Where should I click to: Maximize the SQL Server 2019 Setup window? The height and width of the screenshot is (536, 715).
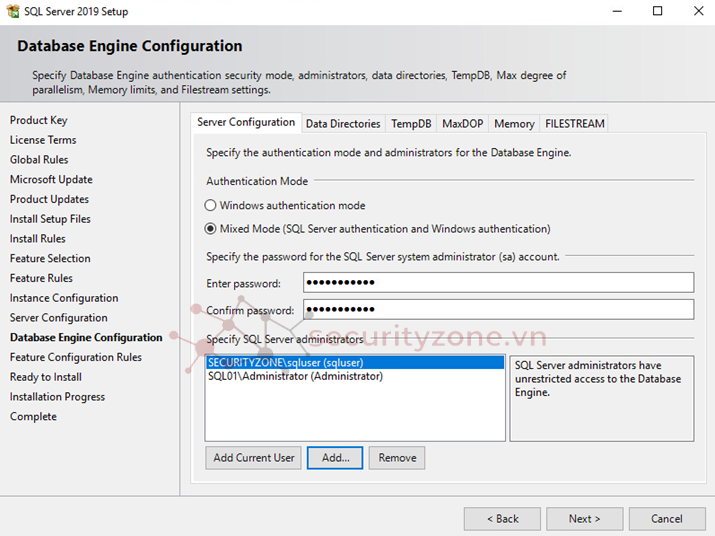657,12
